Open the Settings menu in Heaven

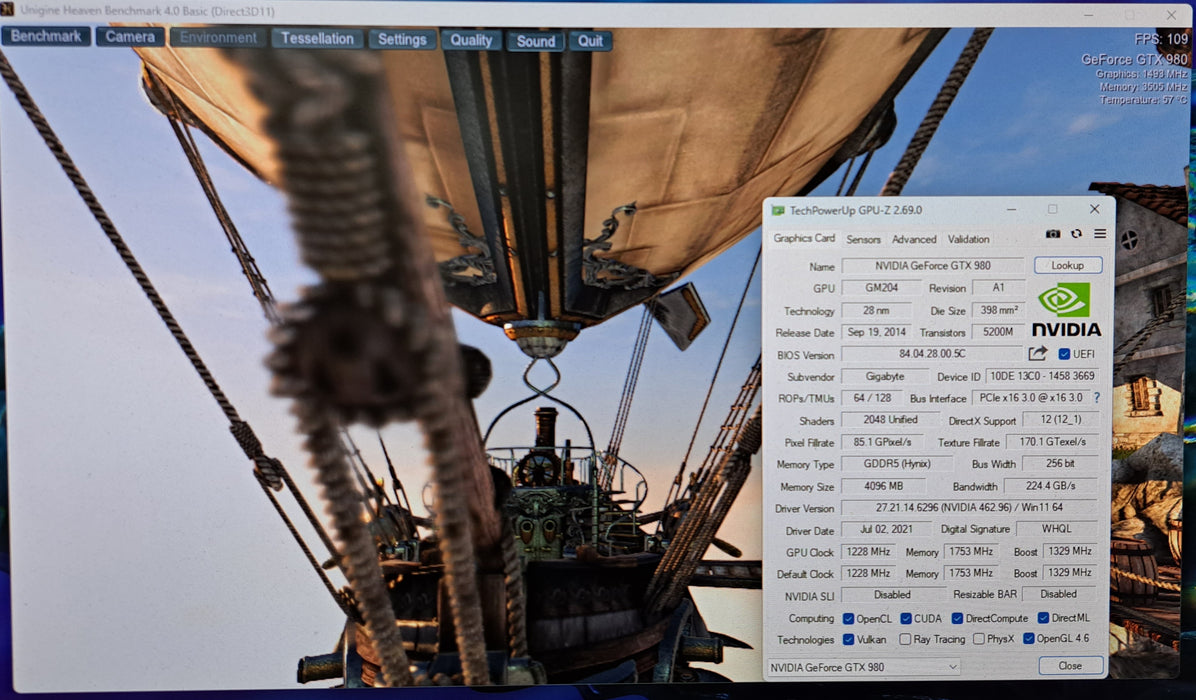(402, 40)
